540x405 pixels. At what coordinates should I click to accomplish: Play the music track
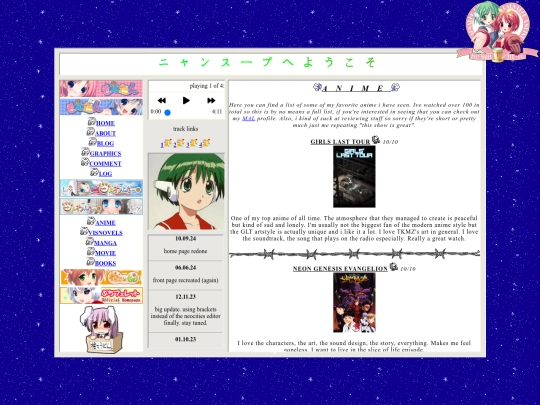[x=186, y=101]
